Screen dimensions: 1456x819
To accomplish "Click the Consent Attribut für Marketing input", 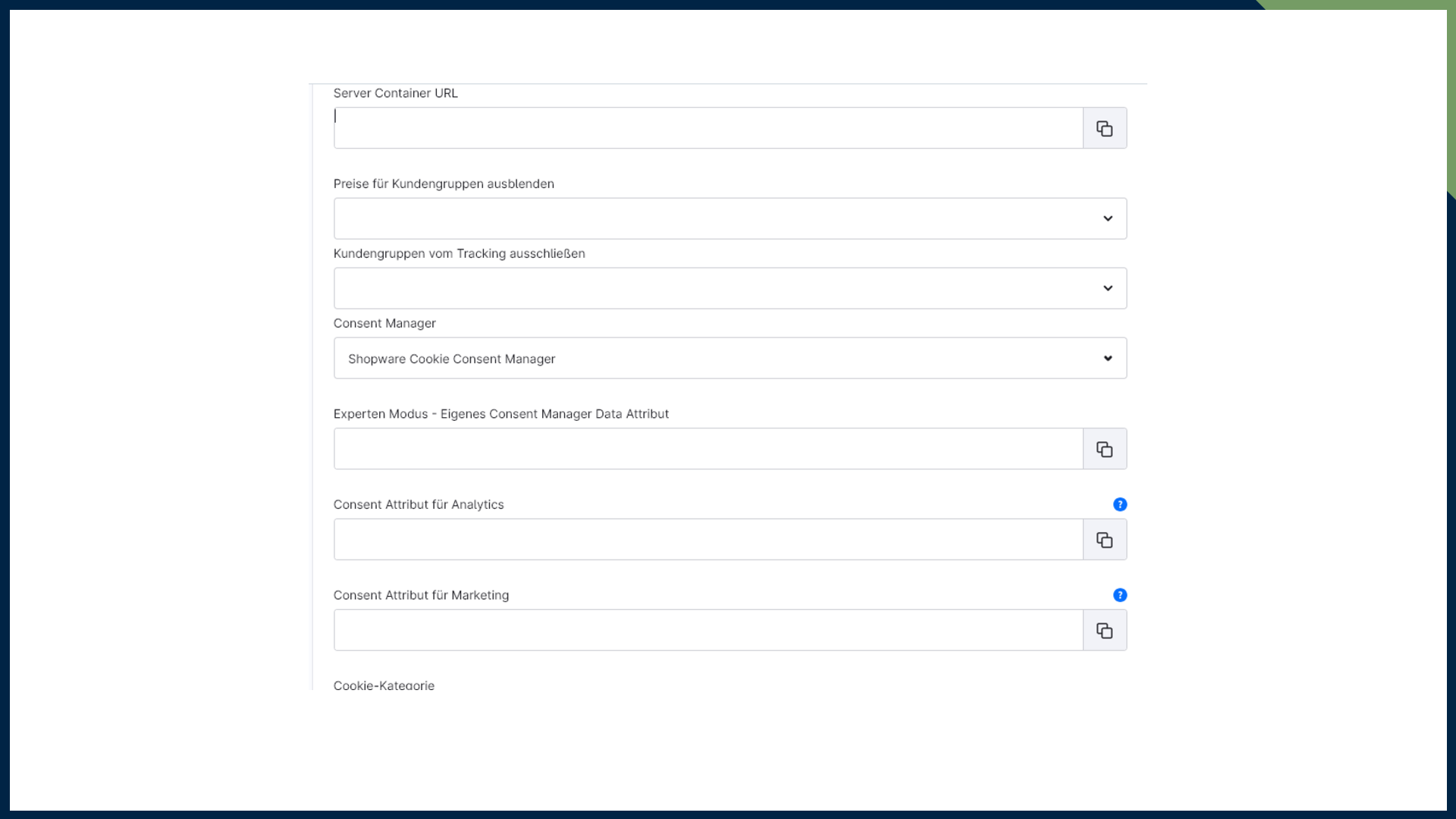I will [x=708, y=630].
